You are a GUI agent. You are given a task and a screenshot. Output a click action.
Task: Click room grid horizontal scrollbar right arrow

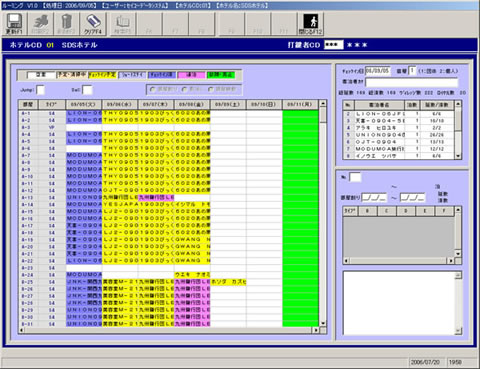click(316, 330)
